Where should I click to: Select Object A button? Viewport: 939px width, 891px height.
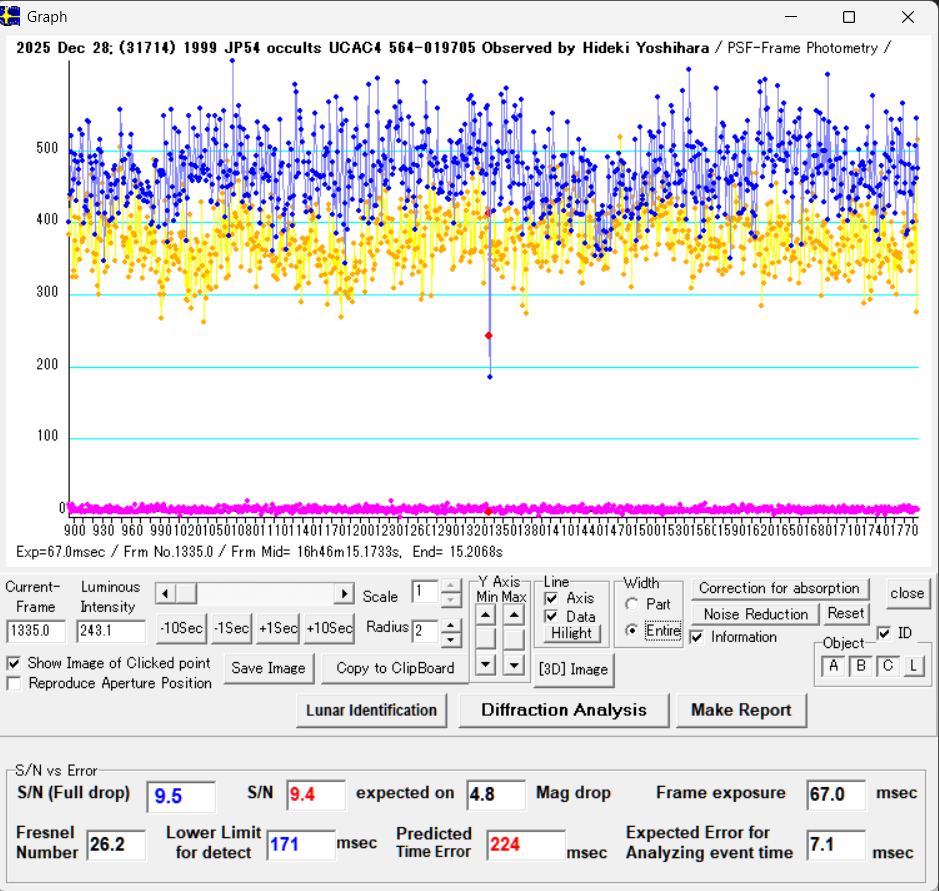834,666
